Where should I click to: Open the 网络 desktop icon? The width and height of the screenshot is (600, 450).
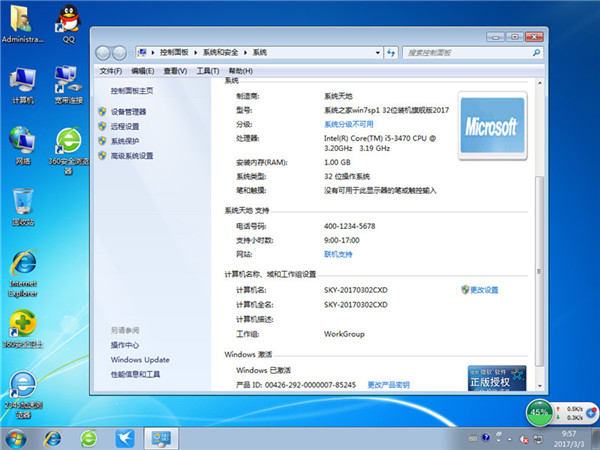23,145
